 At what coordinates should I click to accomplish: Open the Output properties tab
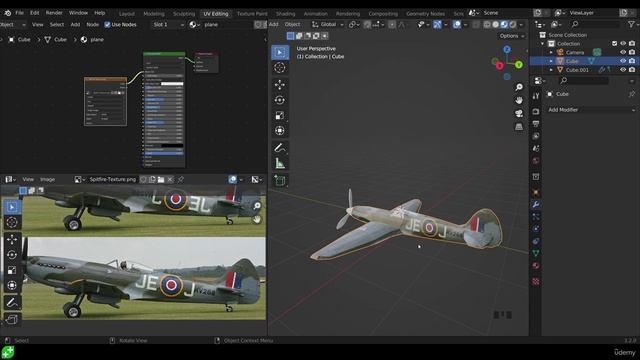tap(536, 124)
